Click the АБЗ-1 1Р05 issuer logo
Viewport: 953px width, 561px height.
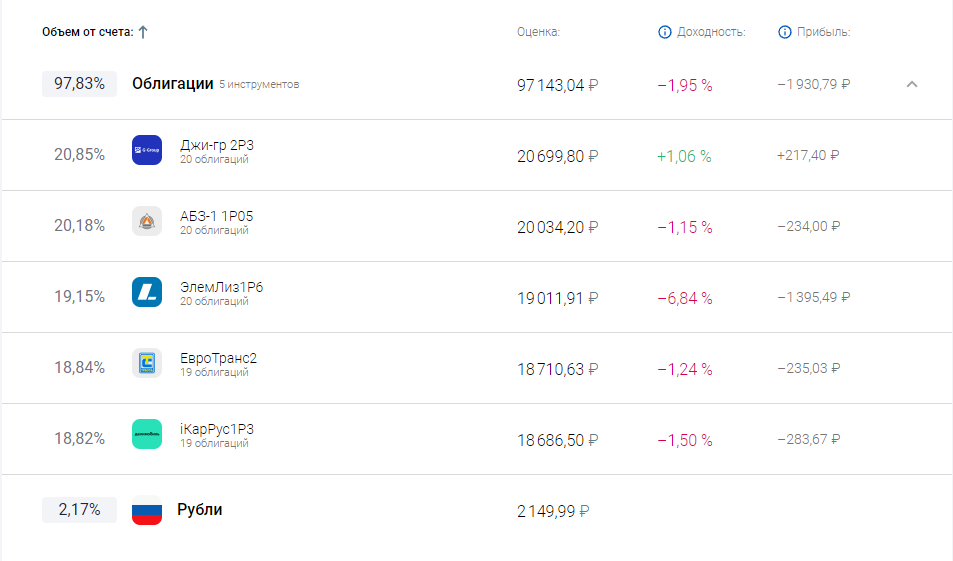pos(147,221)
